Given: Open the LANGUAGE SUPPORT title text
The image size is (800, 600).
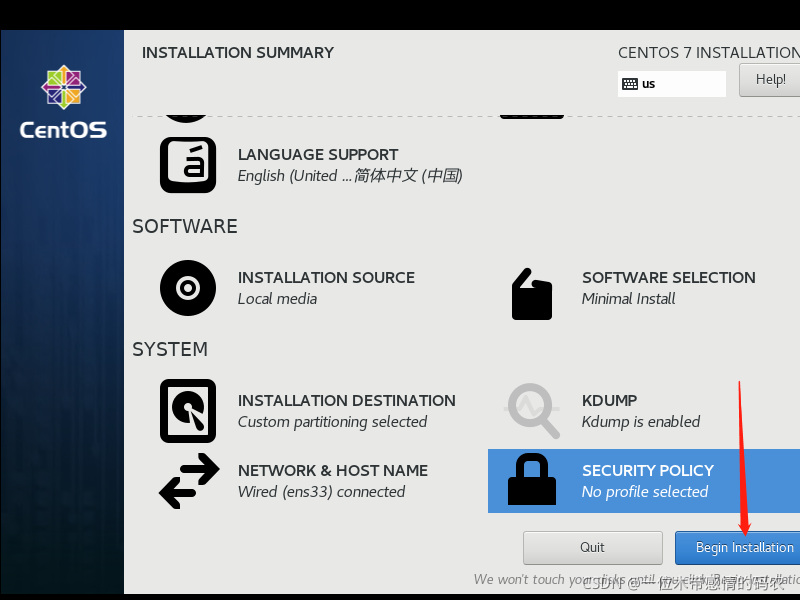Looking at the screenshot, I should [318, 155].
